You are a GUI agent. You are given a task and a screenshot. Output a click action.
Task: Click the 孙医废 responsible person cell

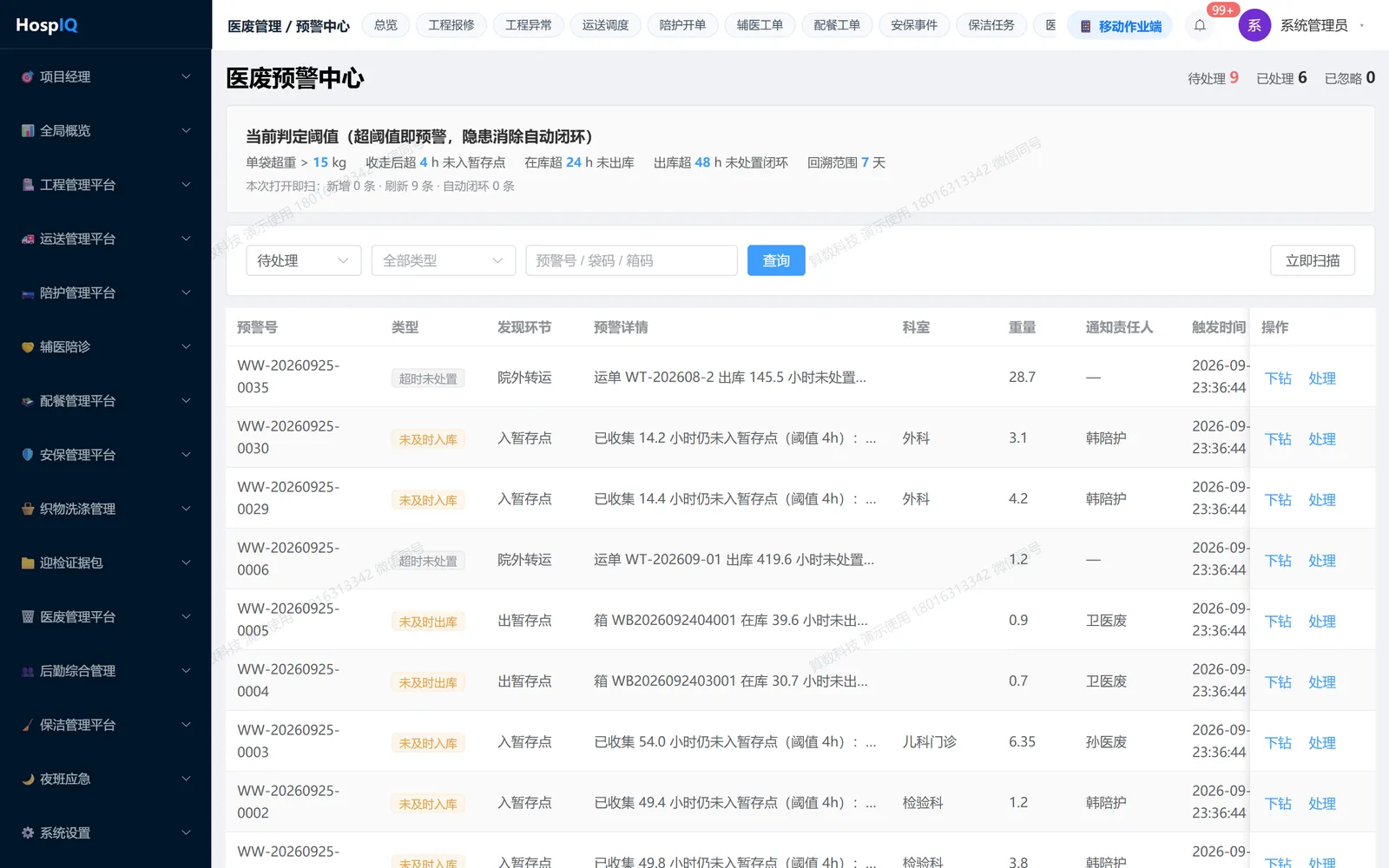coord(1106,742)
